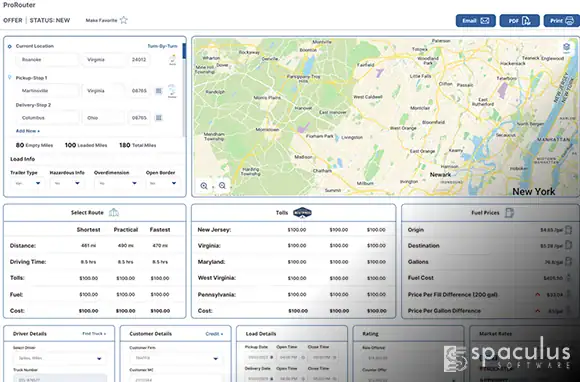Export the offer with the PDF button

519,21
